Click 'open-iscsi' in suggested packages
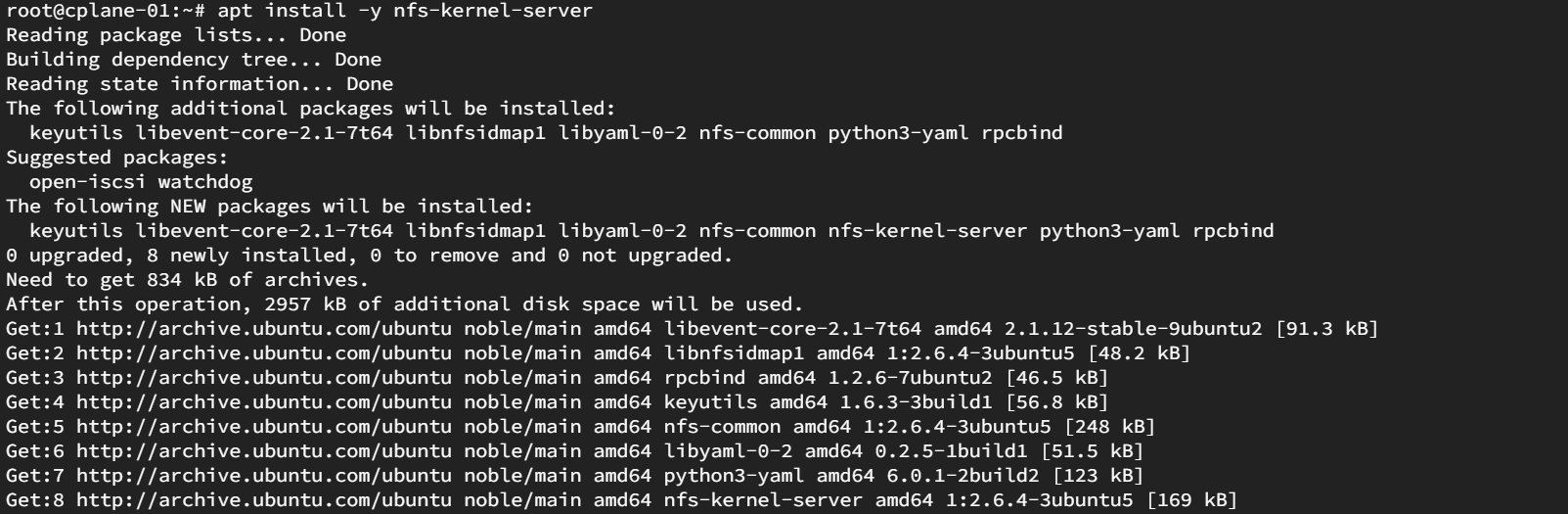 [88, 182]
